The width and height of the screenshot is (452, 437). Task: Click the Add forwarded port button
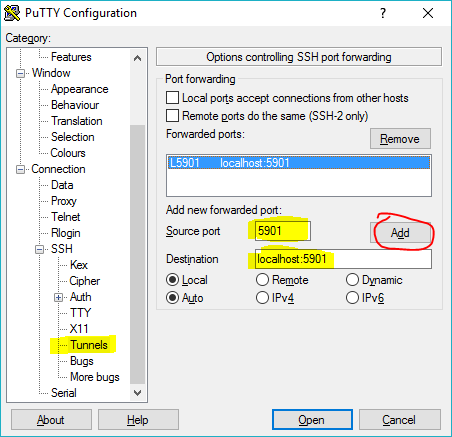(x=400, y=233)
